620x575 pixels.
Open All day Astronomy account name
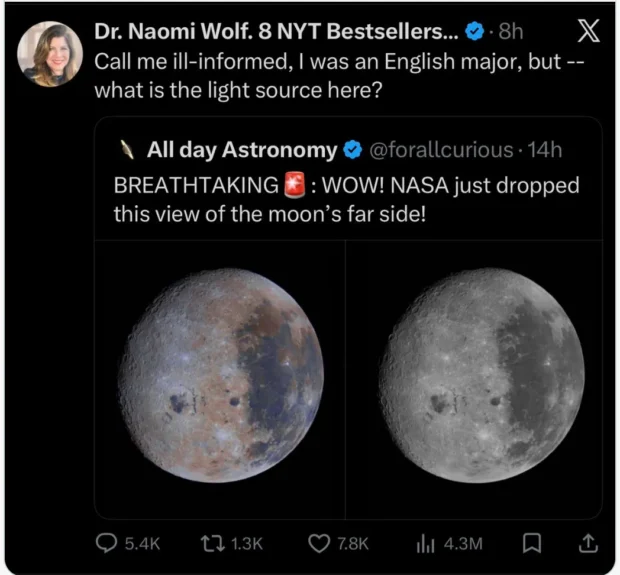pos(242,150)
